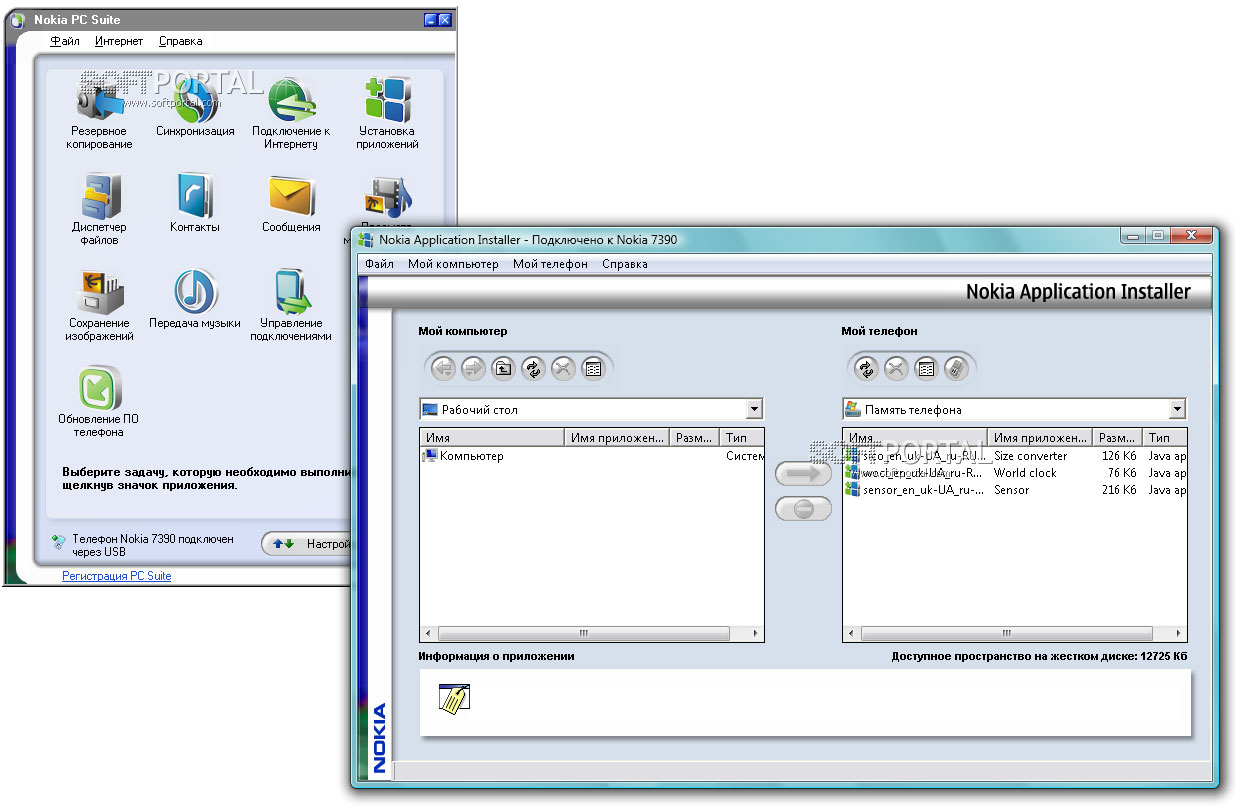The image size is (1235, 807).
Task: Click left scroll arrow of phone list
Action: click(x=851, y=634)
